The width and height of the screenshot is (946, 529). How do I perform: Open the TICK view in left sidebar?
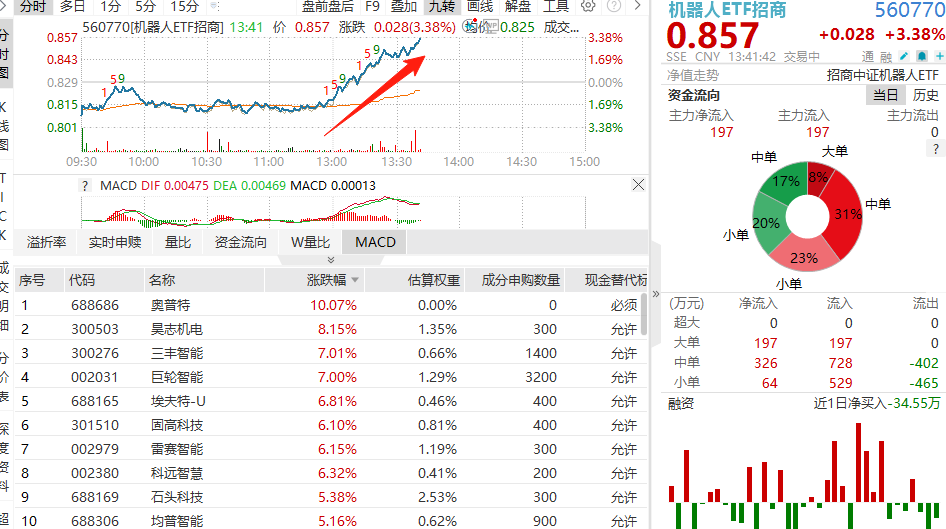[x=4, y=206]
